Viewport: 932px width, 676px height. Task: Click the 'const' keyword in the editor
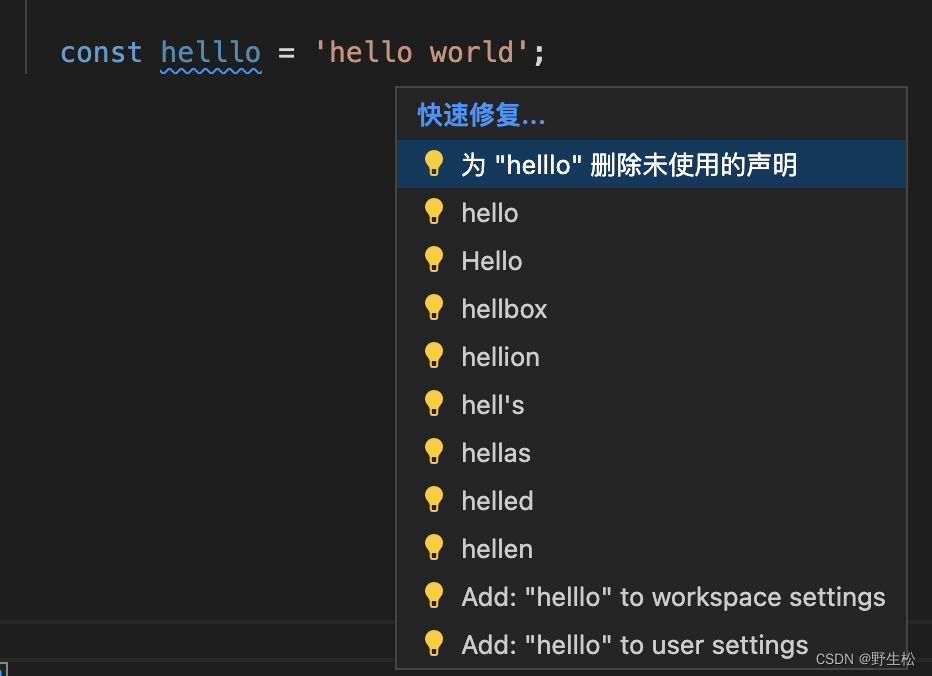pos(101,52)
